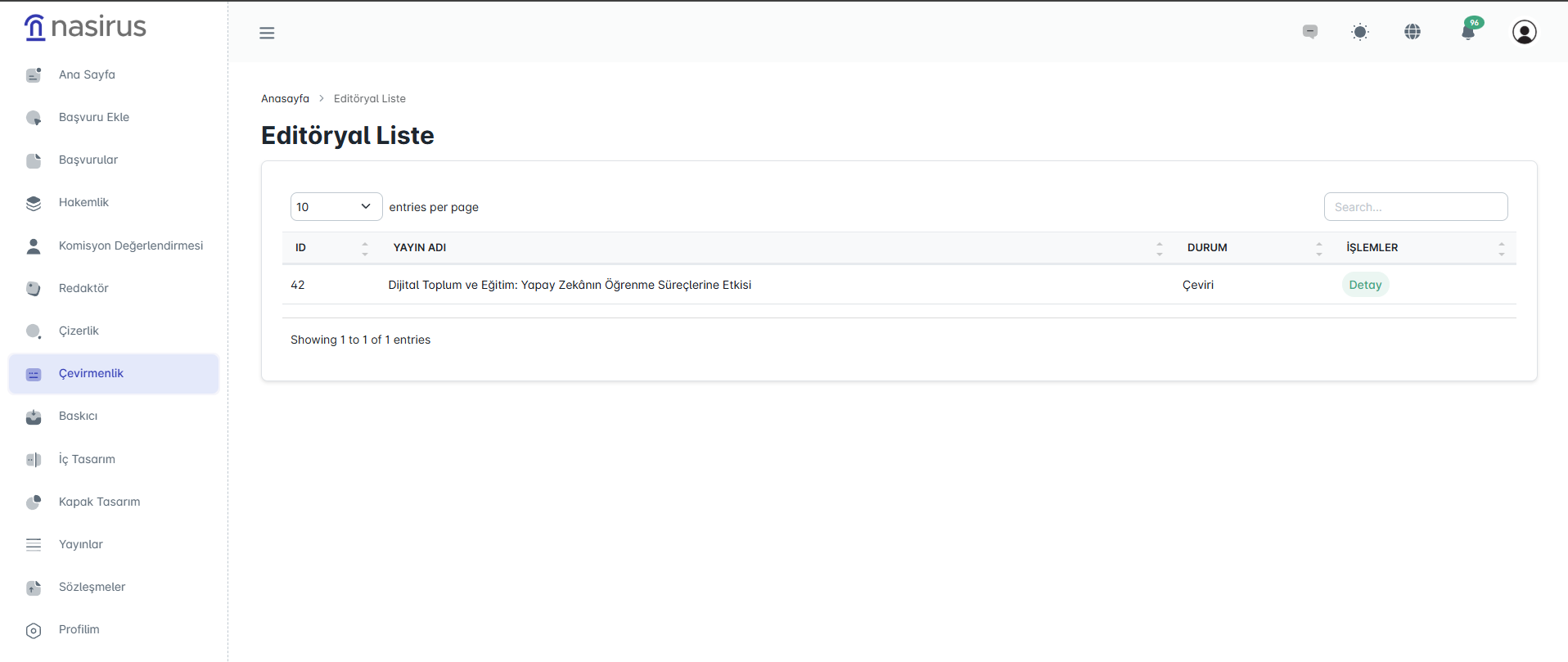
Task: Open Başvuru Ekle in the sidebar
Action: click(94, 117)
